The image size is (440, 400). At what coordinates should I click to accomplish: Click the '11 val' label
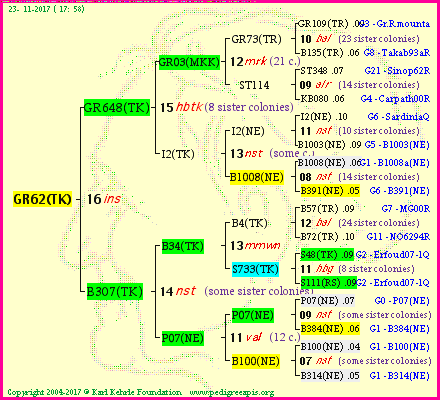(x=246, y=337)
